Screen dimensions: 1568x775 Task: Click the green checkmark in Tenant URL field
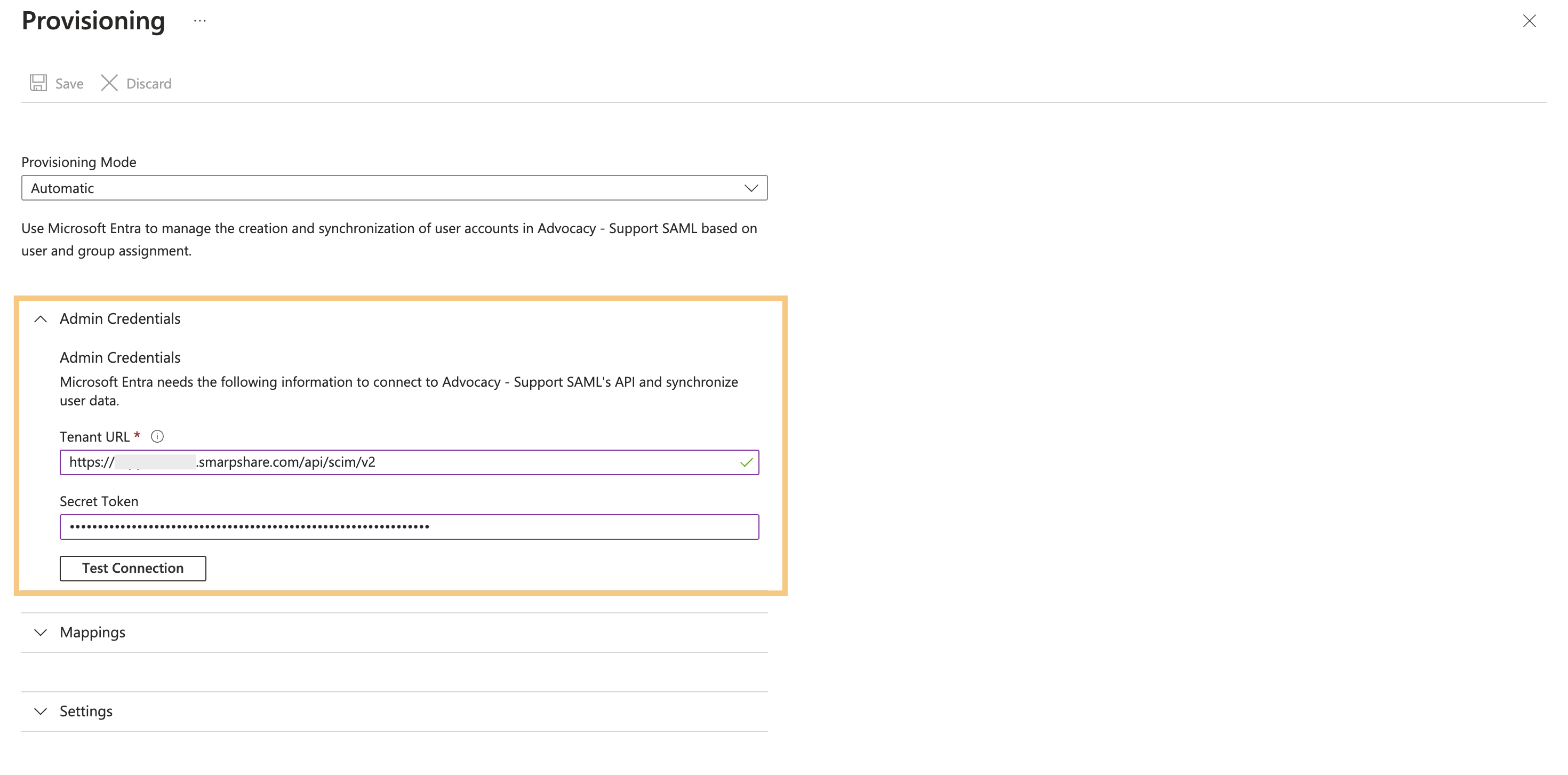click(746, 462)
